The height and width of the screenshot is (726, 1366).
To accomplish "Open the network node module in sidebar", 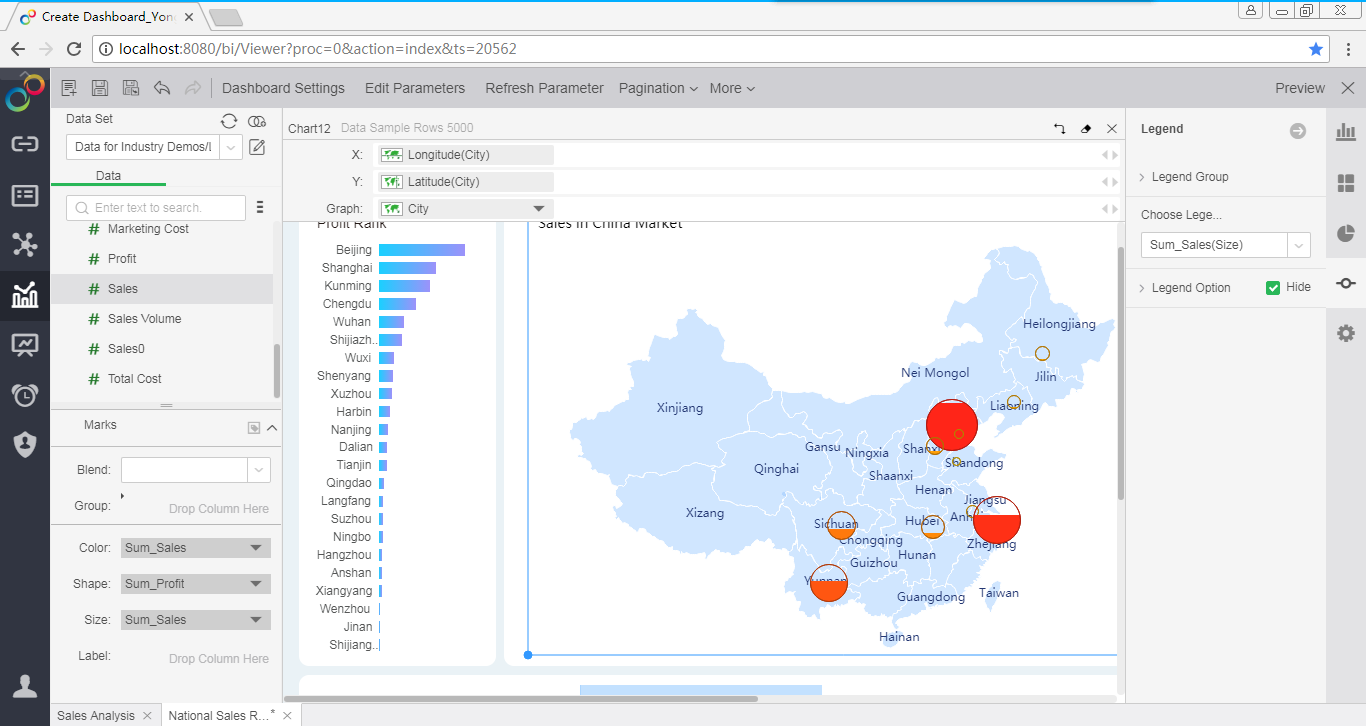I will point(25,245).
